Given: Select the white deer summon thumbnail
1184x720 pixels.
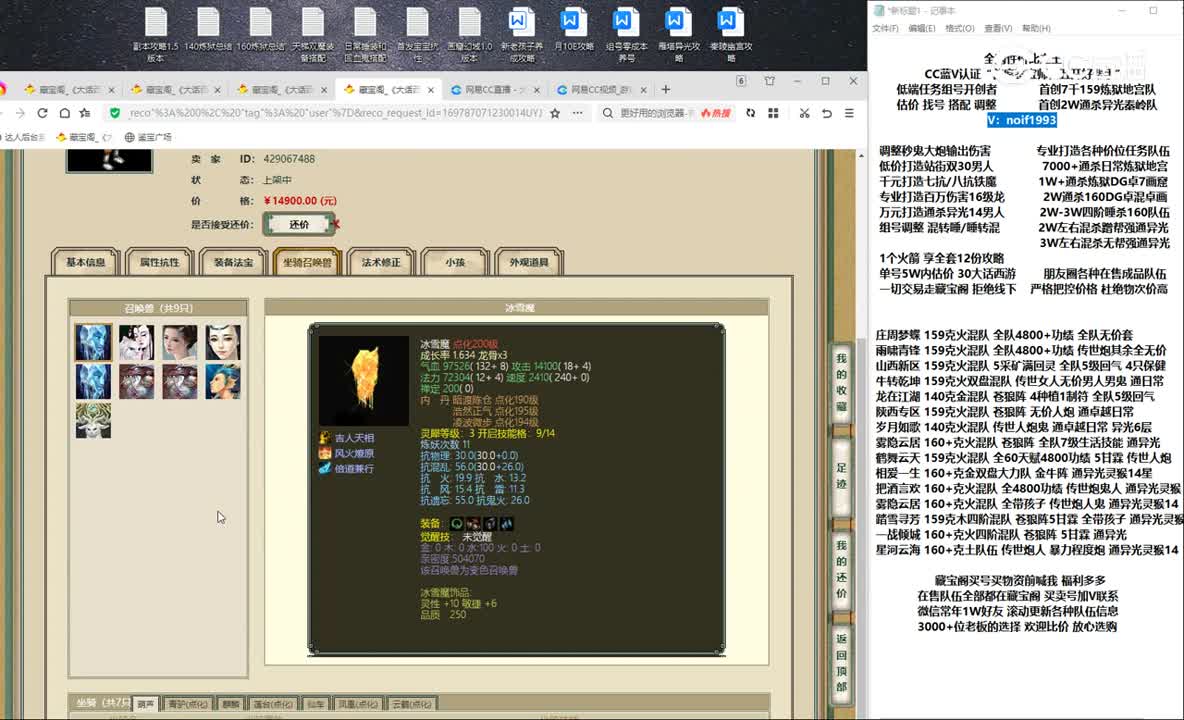Looking at the screenshot, I should [93, 420].
